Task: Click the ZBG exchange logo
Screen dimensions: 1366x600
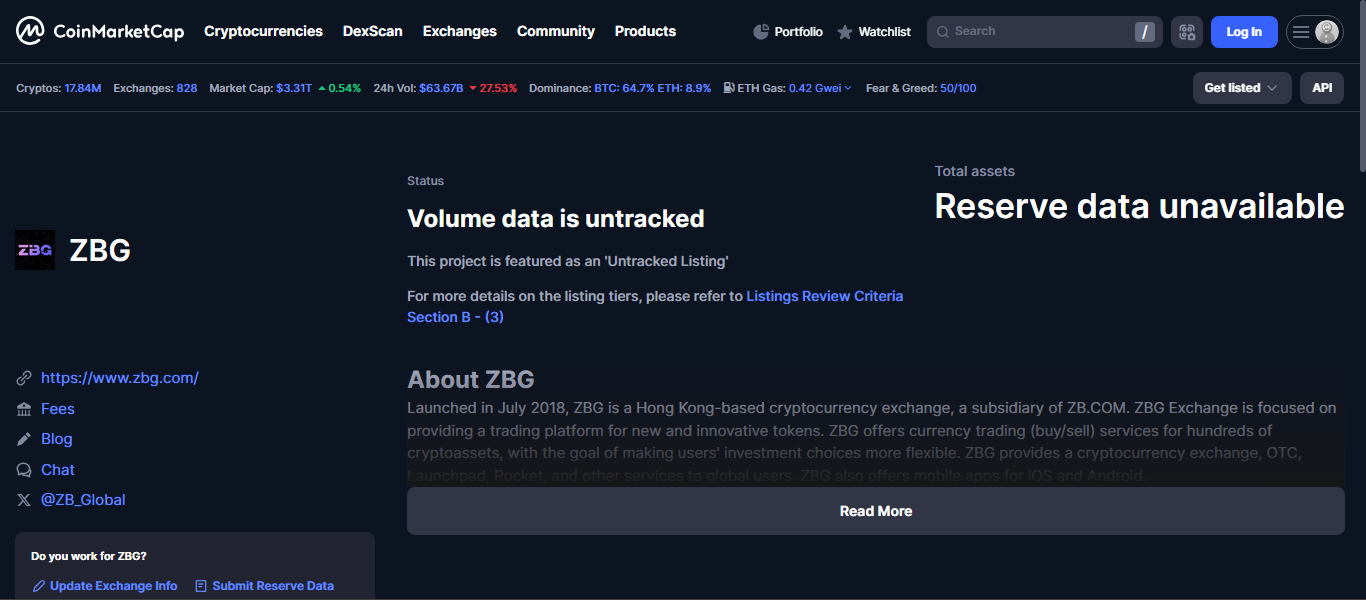Action: (35, 250)
